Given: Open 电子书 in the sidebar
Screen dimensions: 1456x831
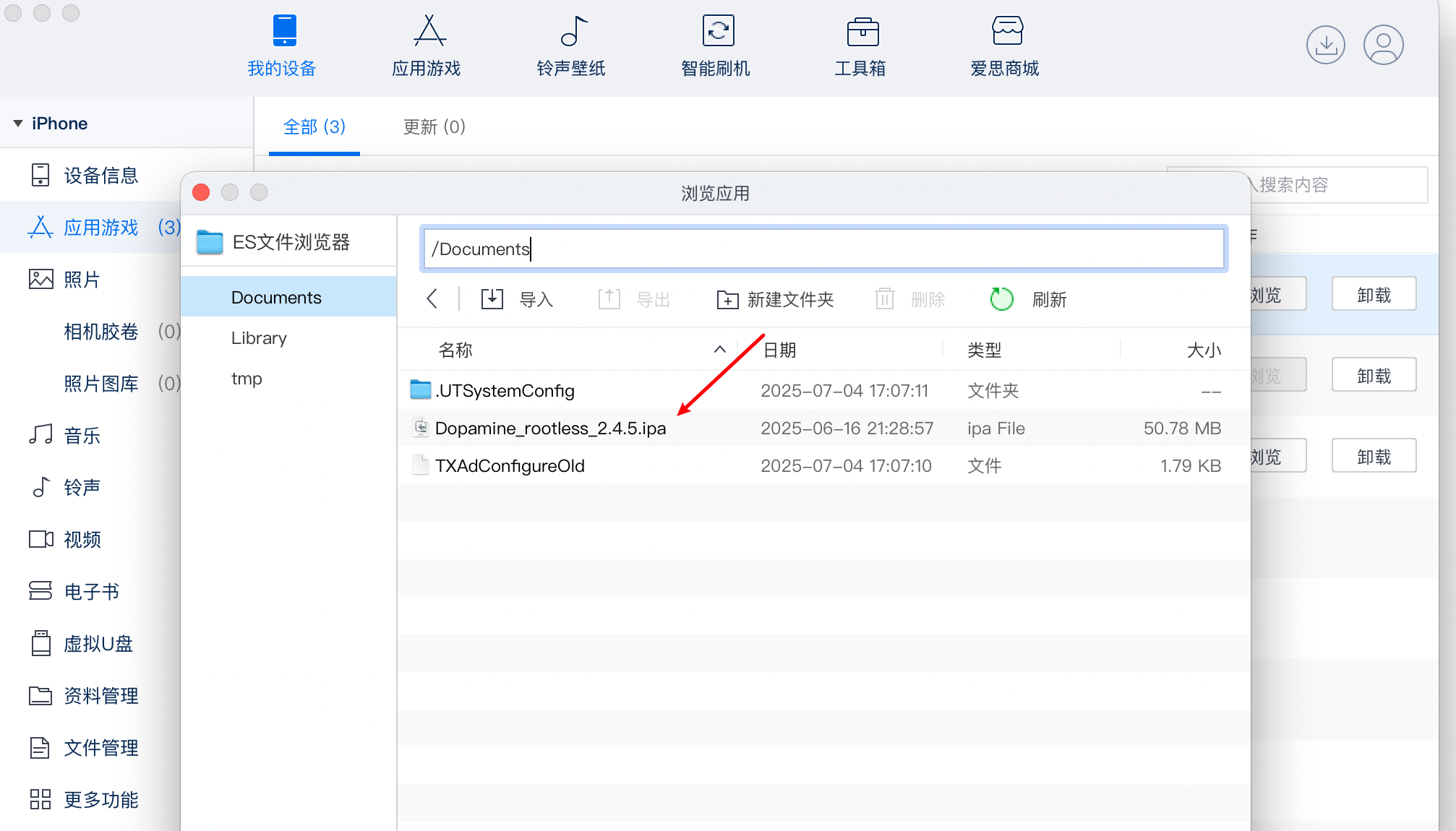Looking at the screenshot, I should pyautogui.click(x=90, y=592).
